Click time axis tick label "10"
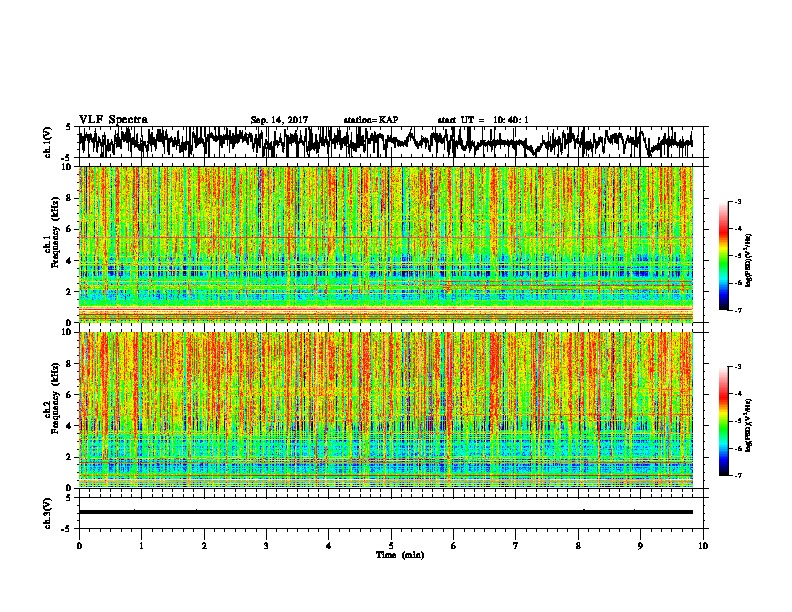The height and width of the screenshot is (612, 792). coord(703,546)
